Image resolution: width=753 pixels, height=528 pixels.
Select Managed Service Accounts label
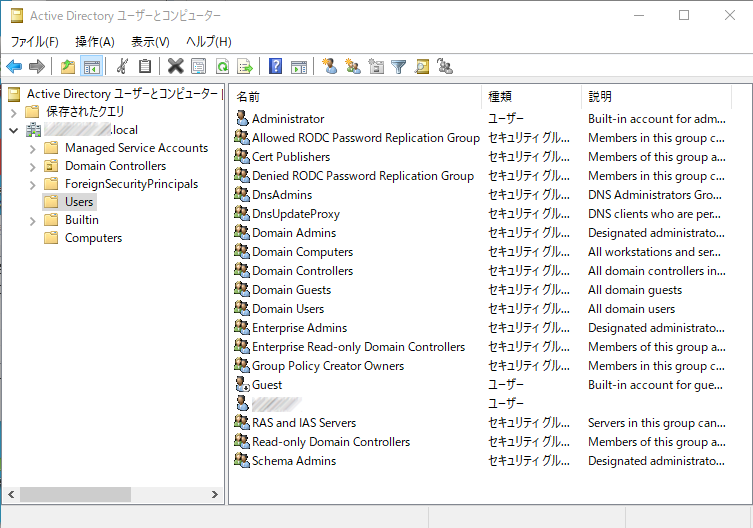pyautogui.click(x=136, y=147)
